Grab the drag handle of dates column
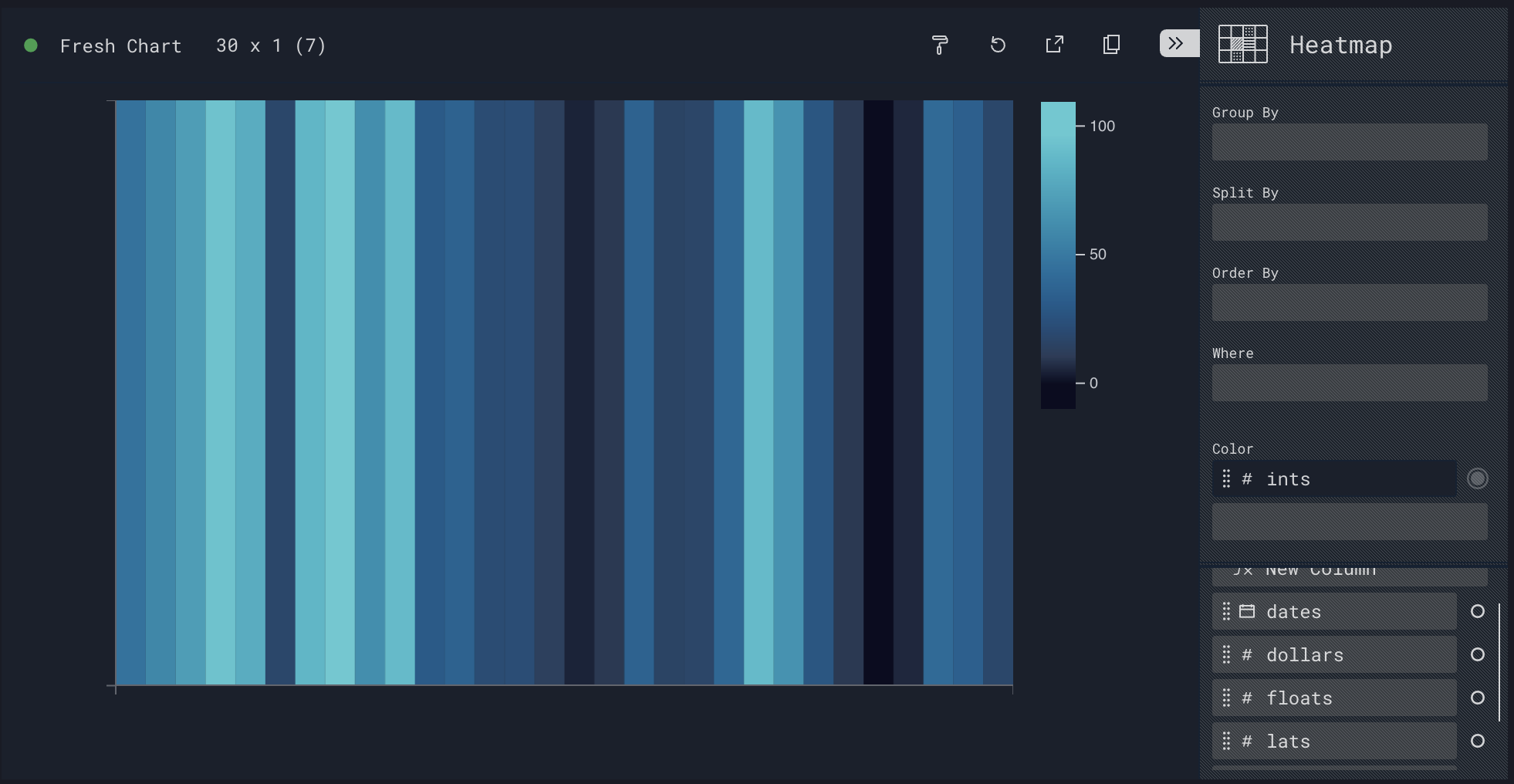 1226,612
